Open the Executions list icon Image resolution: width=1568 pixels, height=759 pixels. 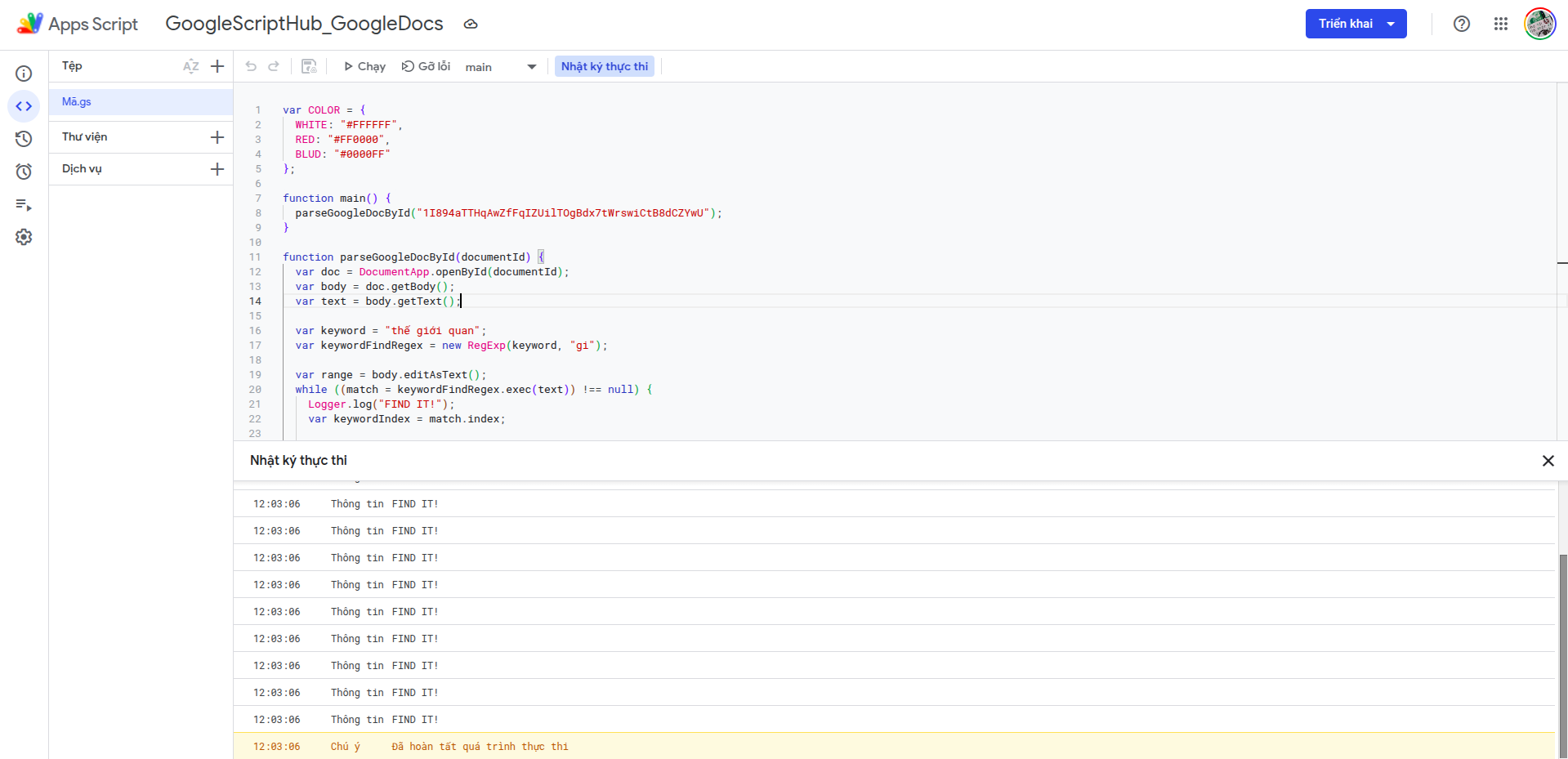point(24,204)
